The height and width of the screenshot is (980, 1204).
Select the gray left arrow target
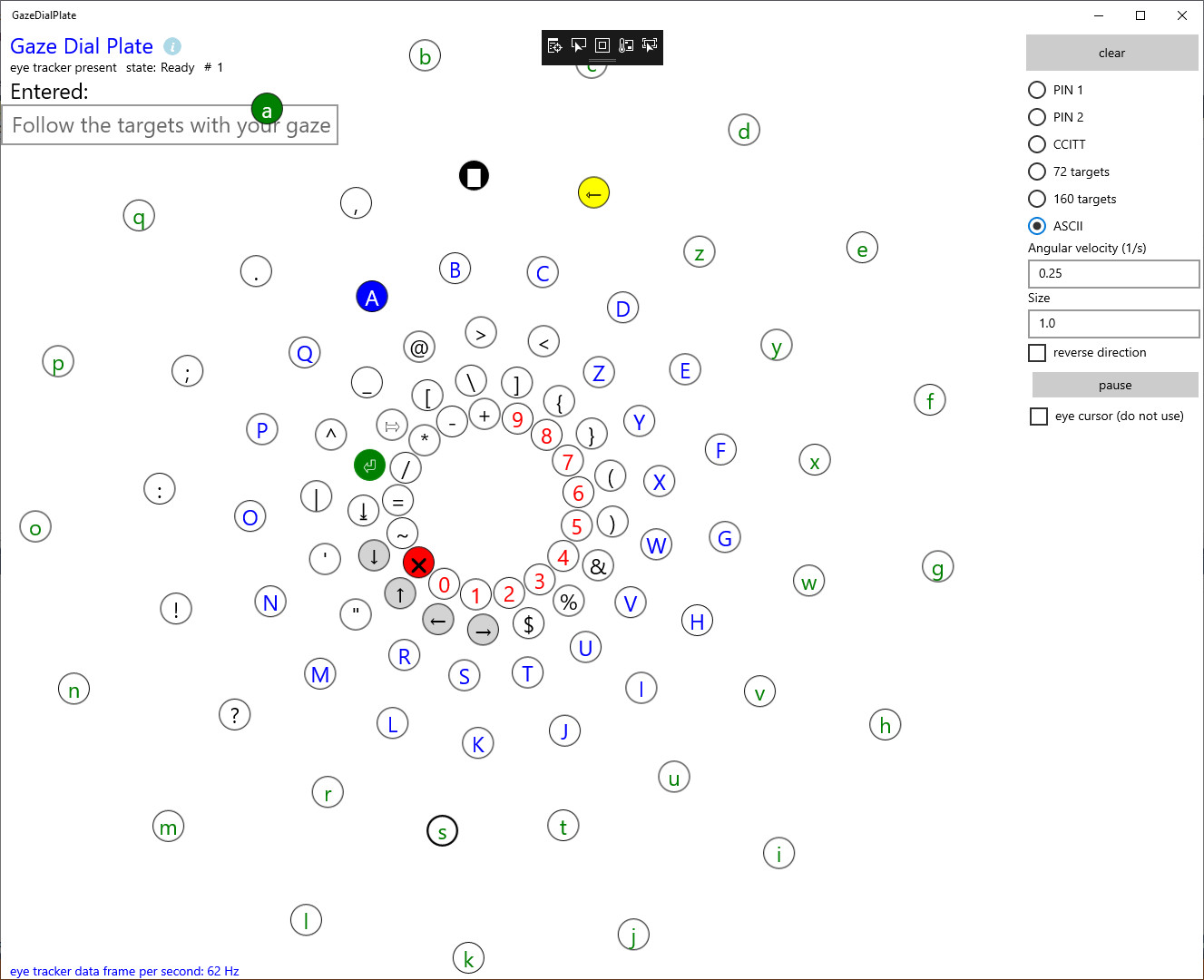pyautogui.click(x=438, y=620)
